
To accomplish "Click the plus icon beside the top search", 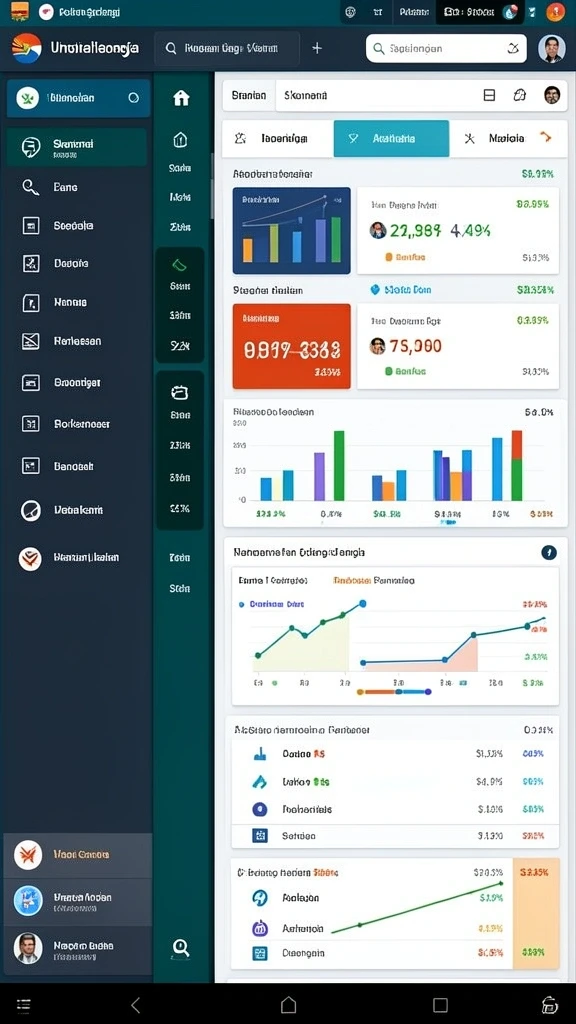I will (x=317, y=48).
